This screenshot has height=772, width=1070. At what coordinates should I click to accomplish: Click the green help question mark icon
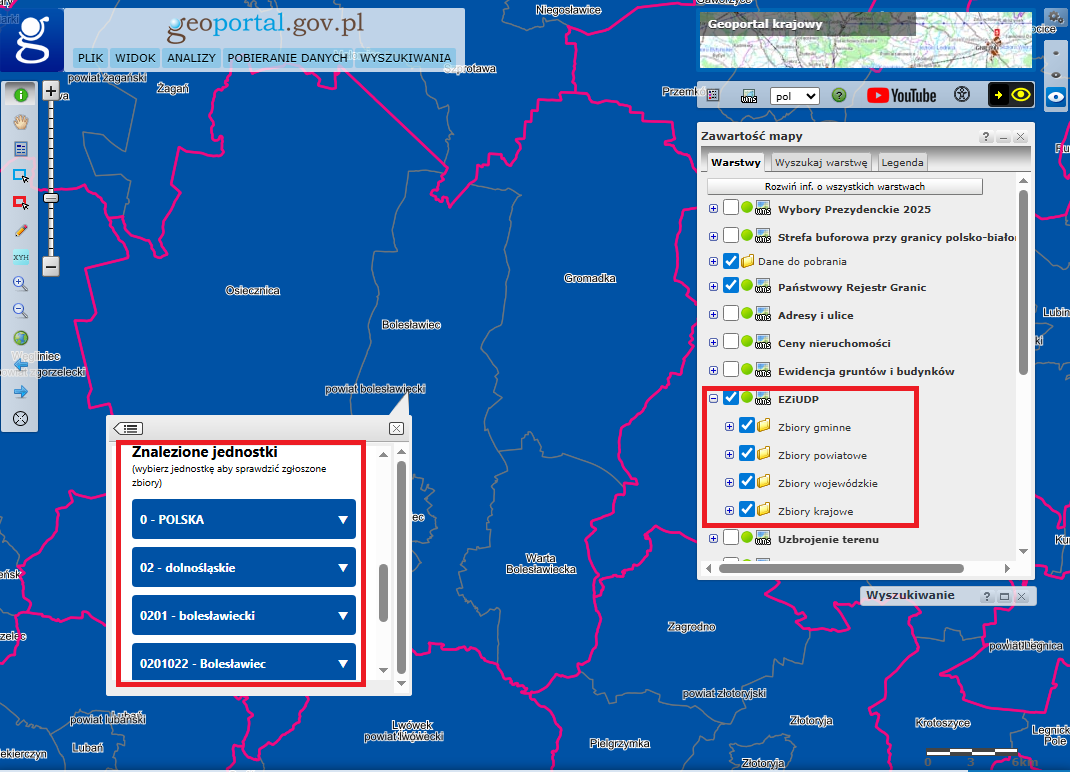point(839,96)
